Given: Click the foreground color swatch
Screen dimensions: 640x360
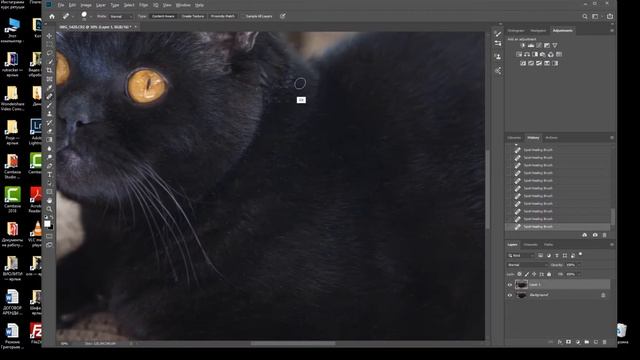Looking at the screenshot, I should point(47,224).
